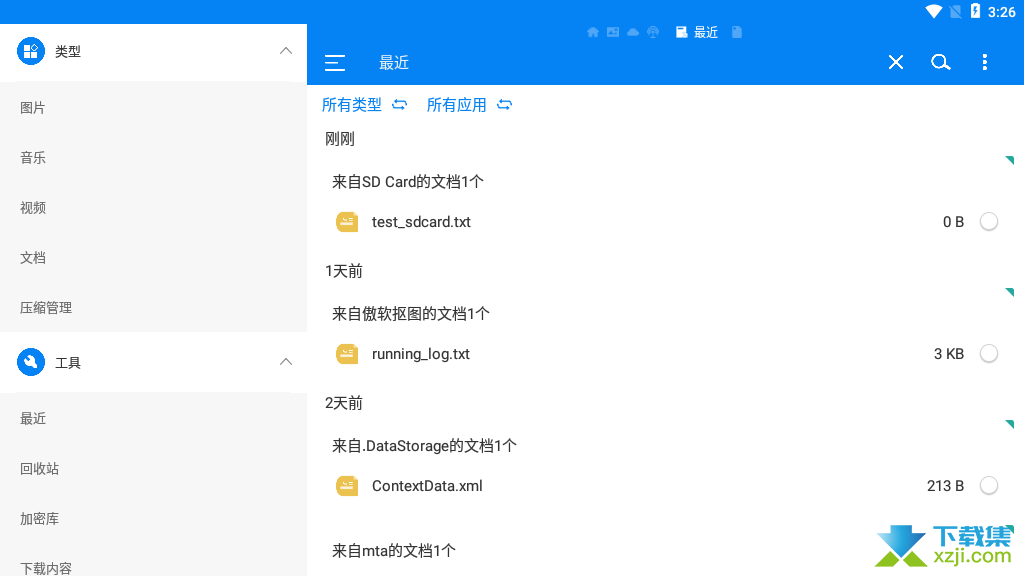Close the current 最近 window with X
Viewport: 1024px width, 576px height.
click(x=896, y=63)
